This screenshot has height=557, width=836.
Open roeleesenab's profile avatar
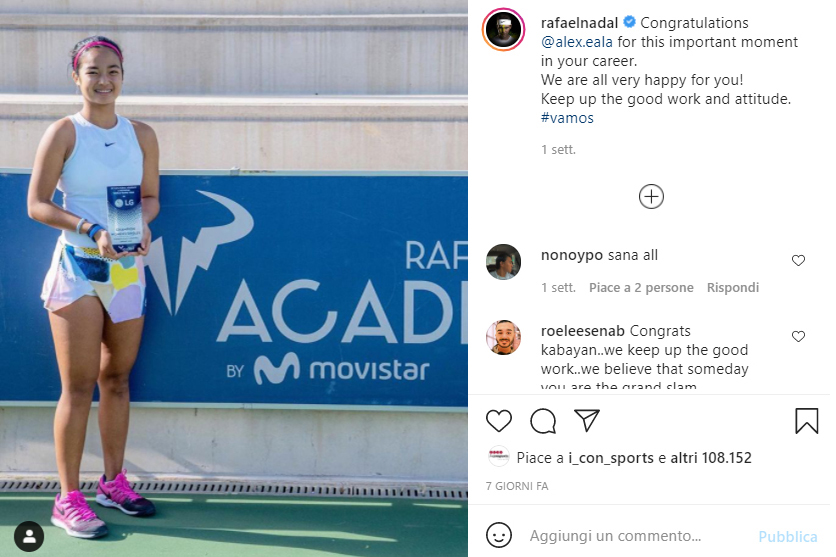click(504, 337)
